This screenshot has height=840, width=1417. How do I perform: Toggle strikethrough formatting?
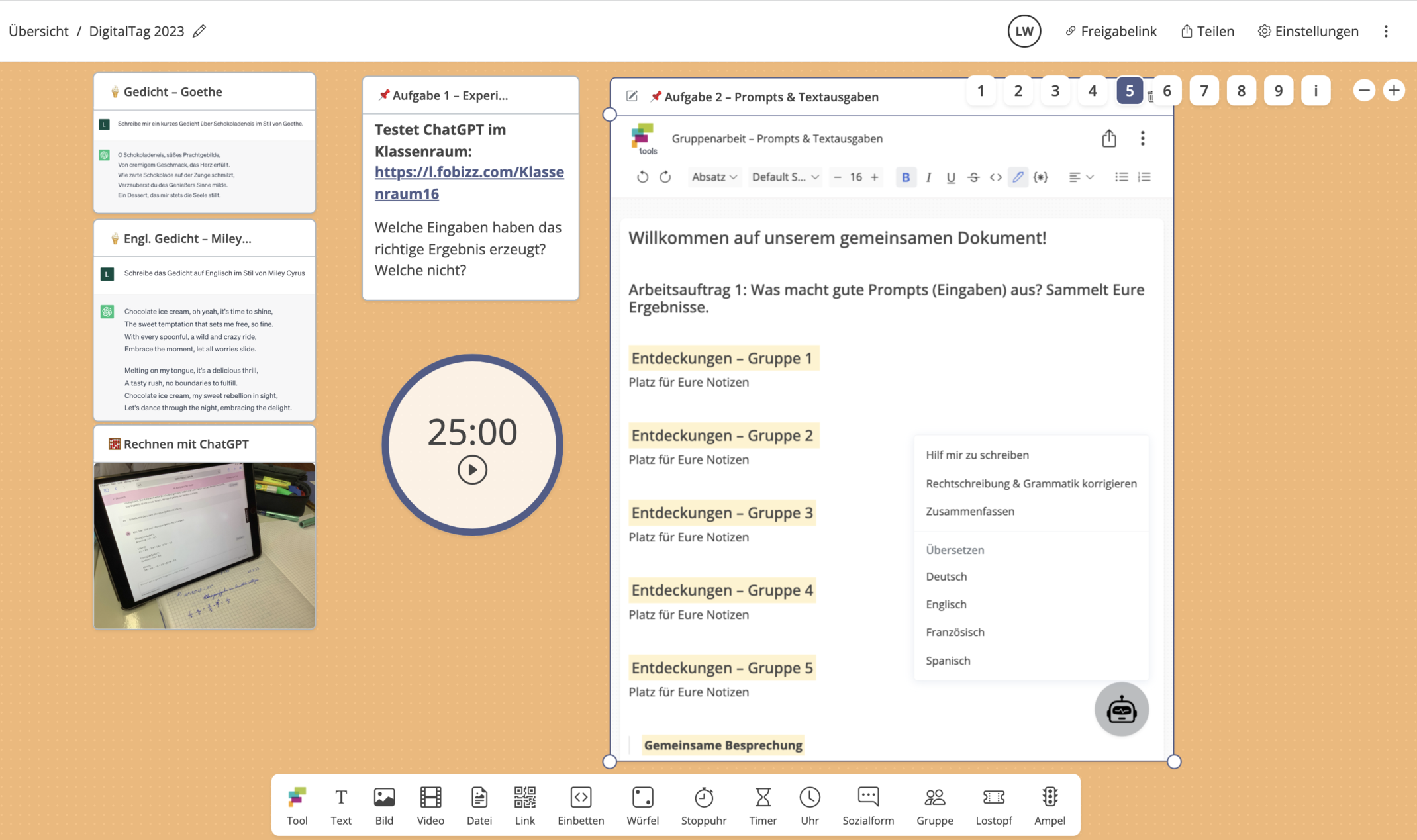pos(973,177)
